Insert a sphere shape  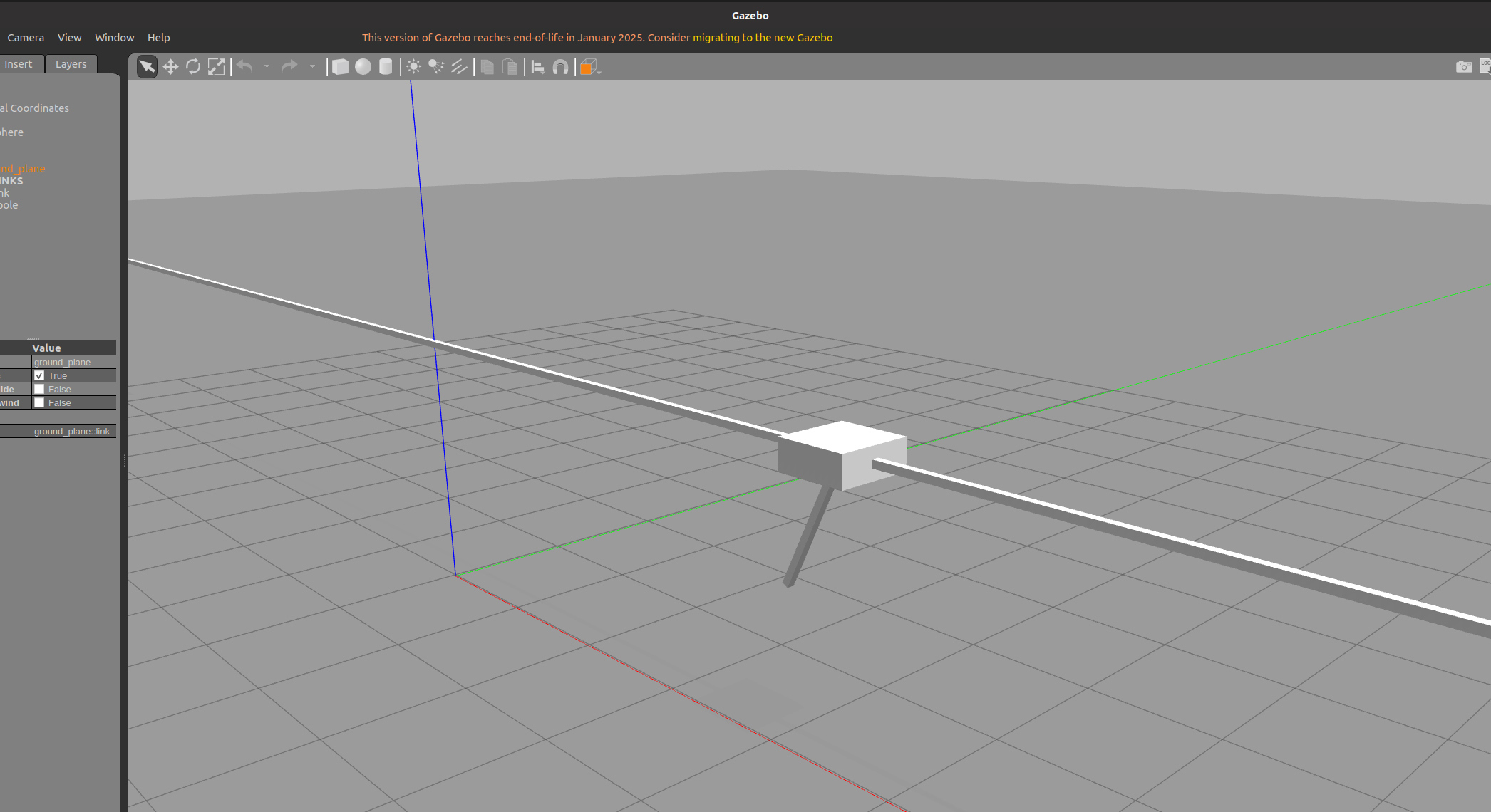(363, 67)
